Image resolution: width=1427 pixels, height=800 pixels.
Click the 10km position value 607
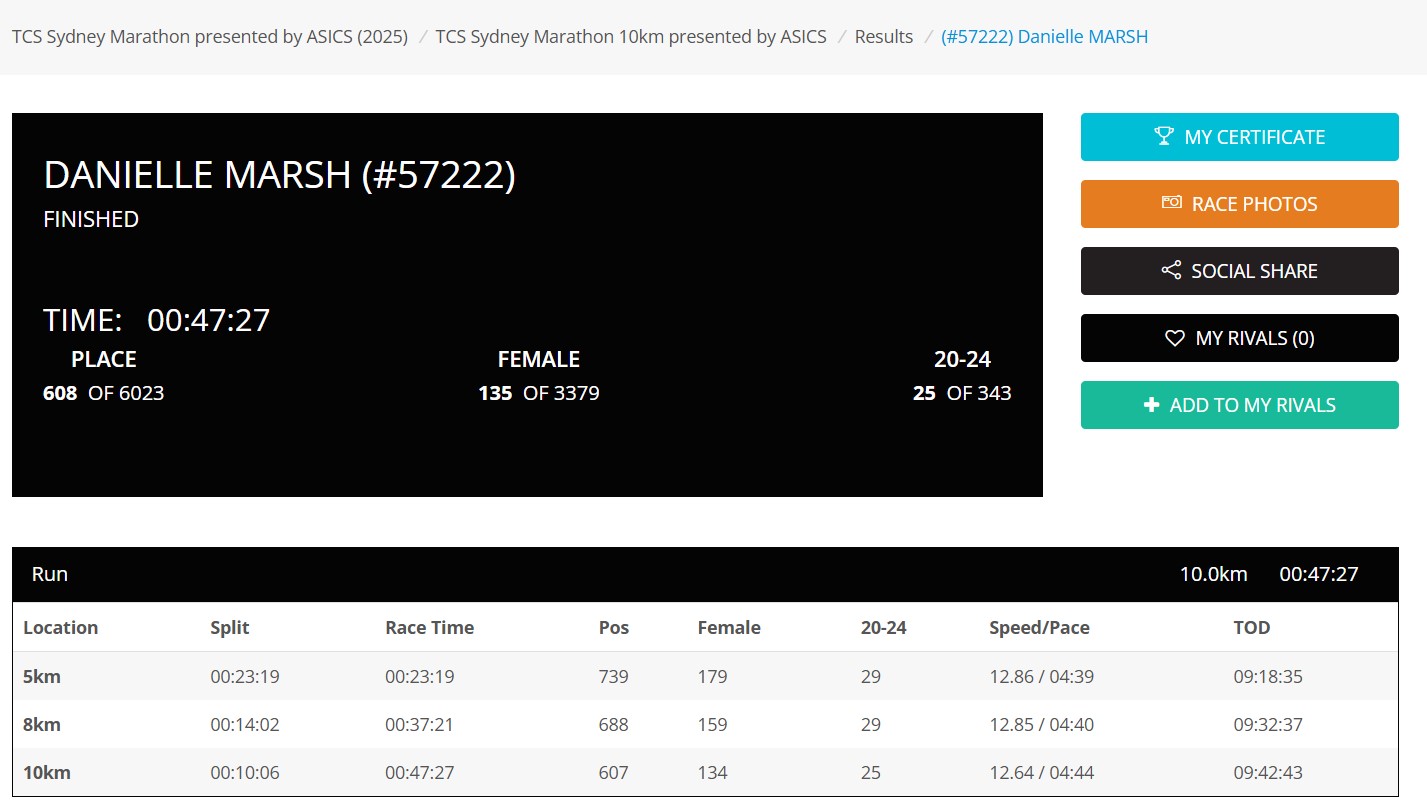[614, 773]
